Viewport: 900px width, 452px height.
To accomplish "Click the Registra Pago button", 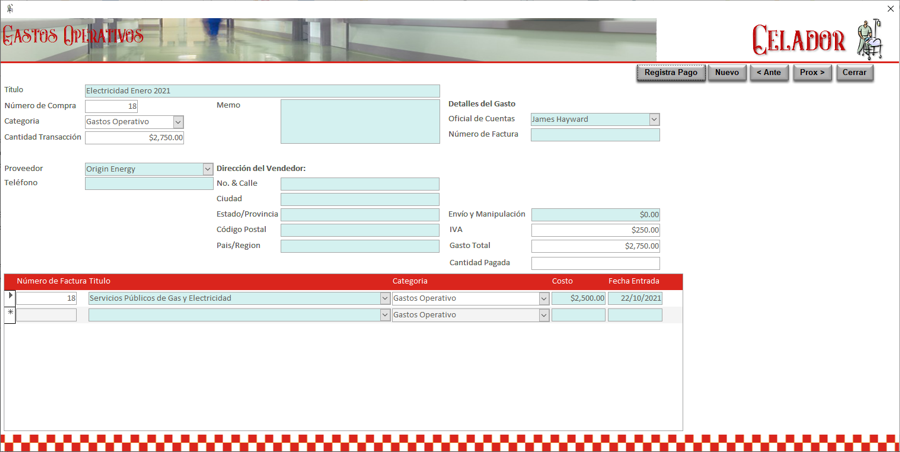I will pyautogui.click(x=670, y=73).
